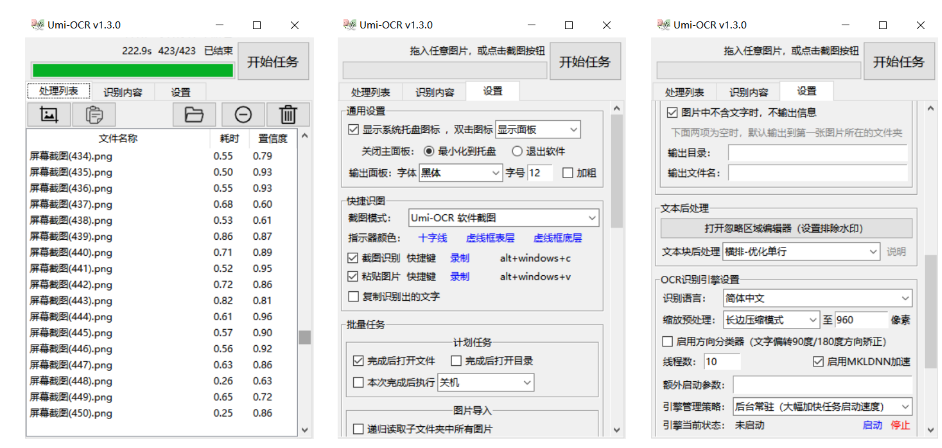The height and width of the screenshot is (448, 942).
Task: Click 开始任务 button in left window
Action: point(273,61)
